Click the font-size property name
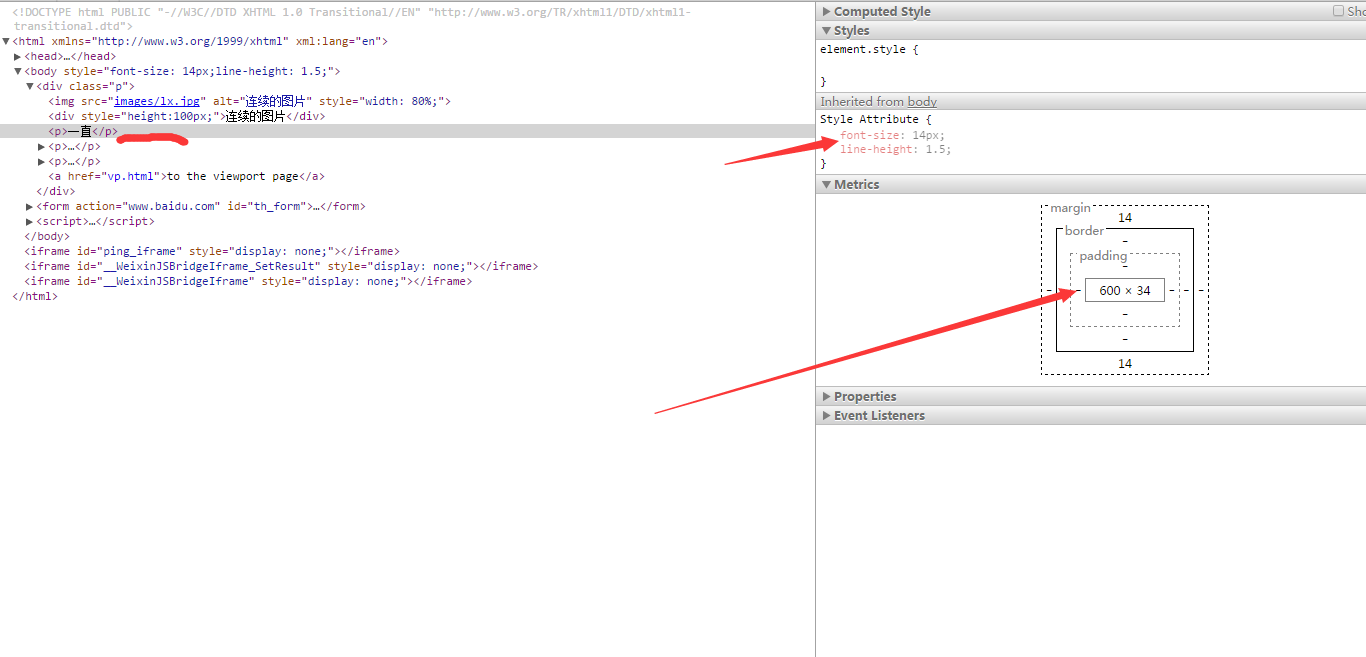The width and height of the screenshot is (1366, 657). point(872,135)
